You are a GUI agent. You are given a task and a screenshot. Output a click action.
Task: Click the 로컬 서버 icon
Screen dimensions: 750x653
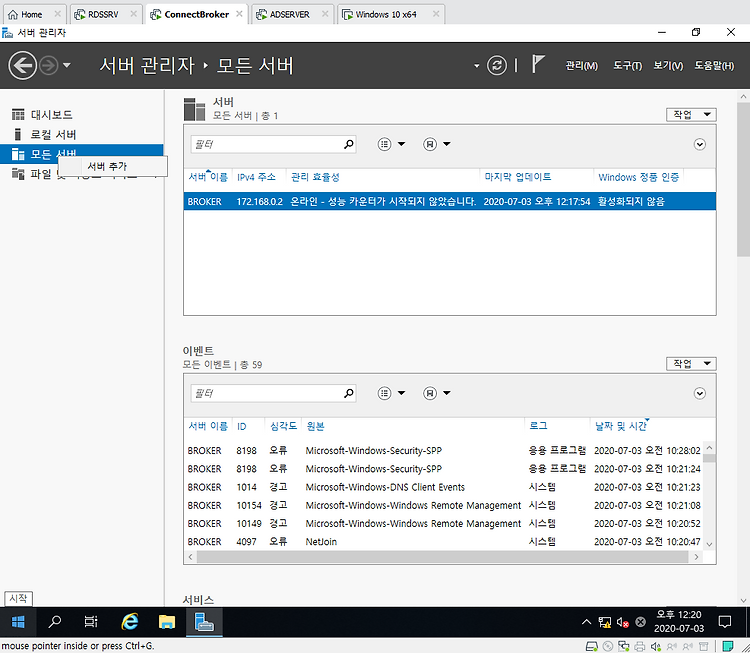click(x=18, y=134)
